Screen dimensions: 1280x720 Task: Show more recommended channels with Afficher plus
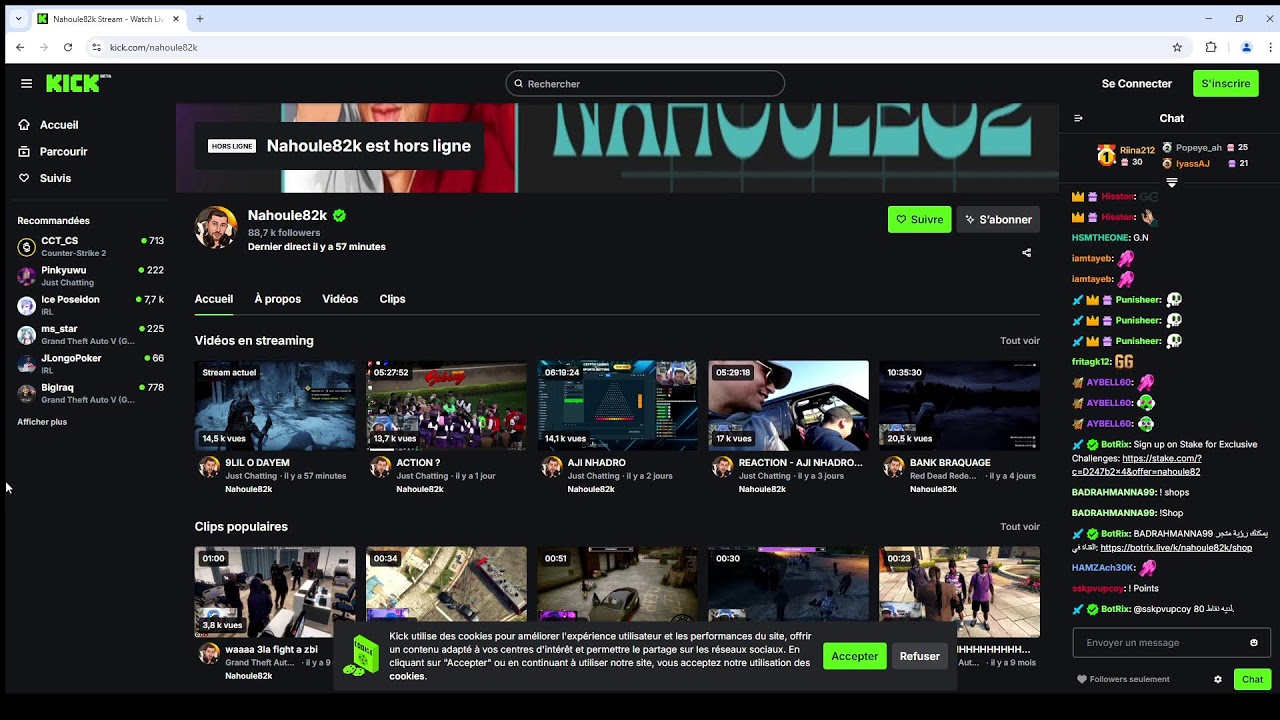pyautogui.click(x=42, y=422)
